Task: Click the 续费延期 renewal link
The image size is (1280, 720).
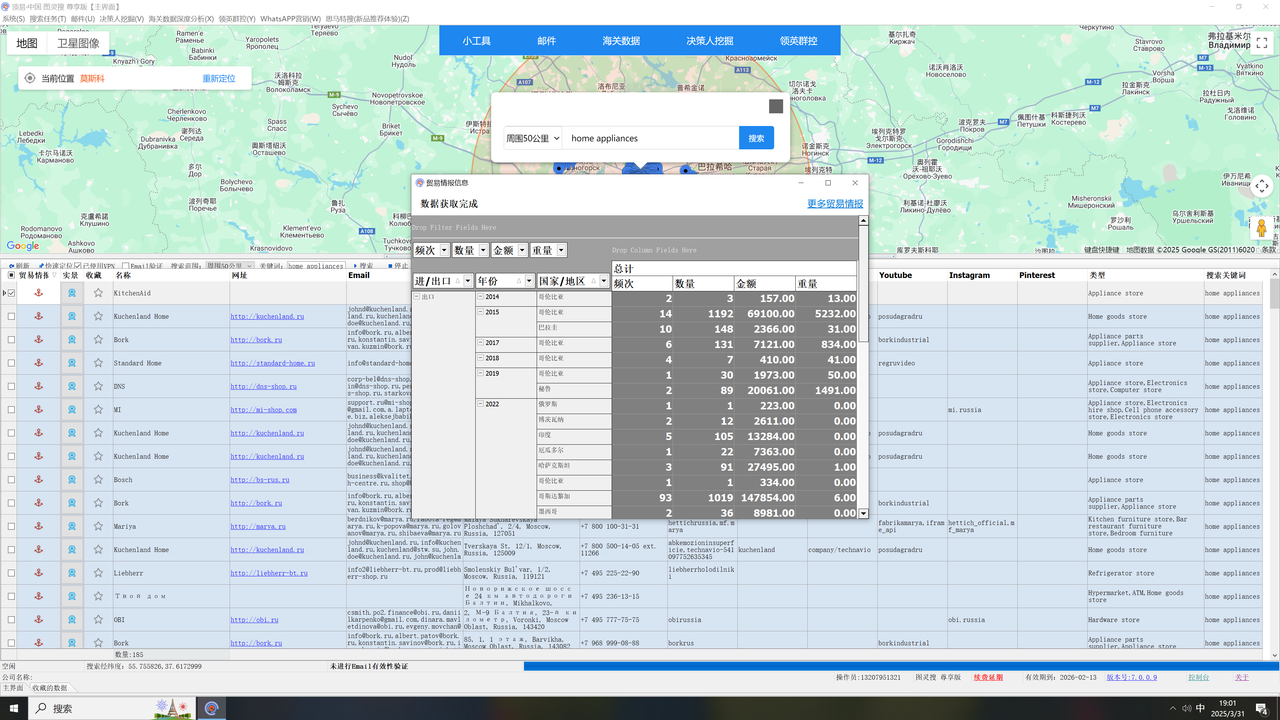Action: [988, 677]
